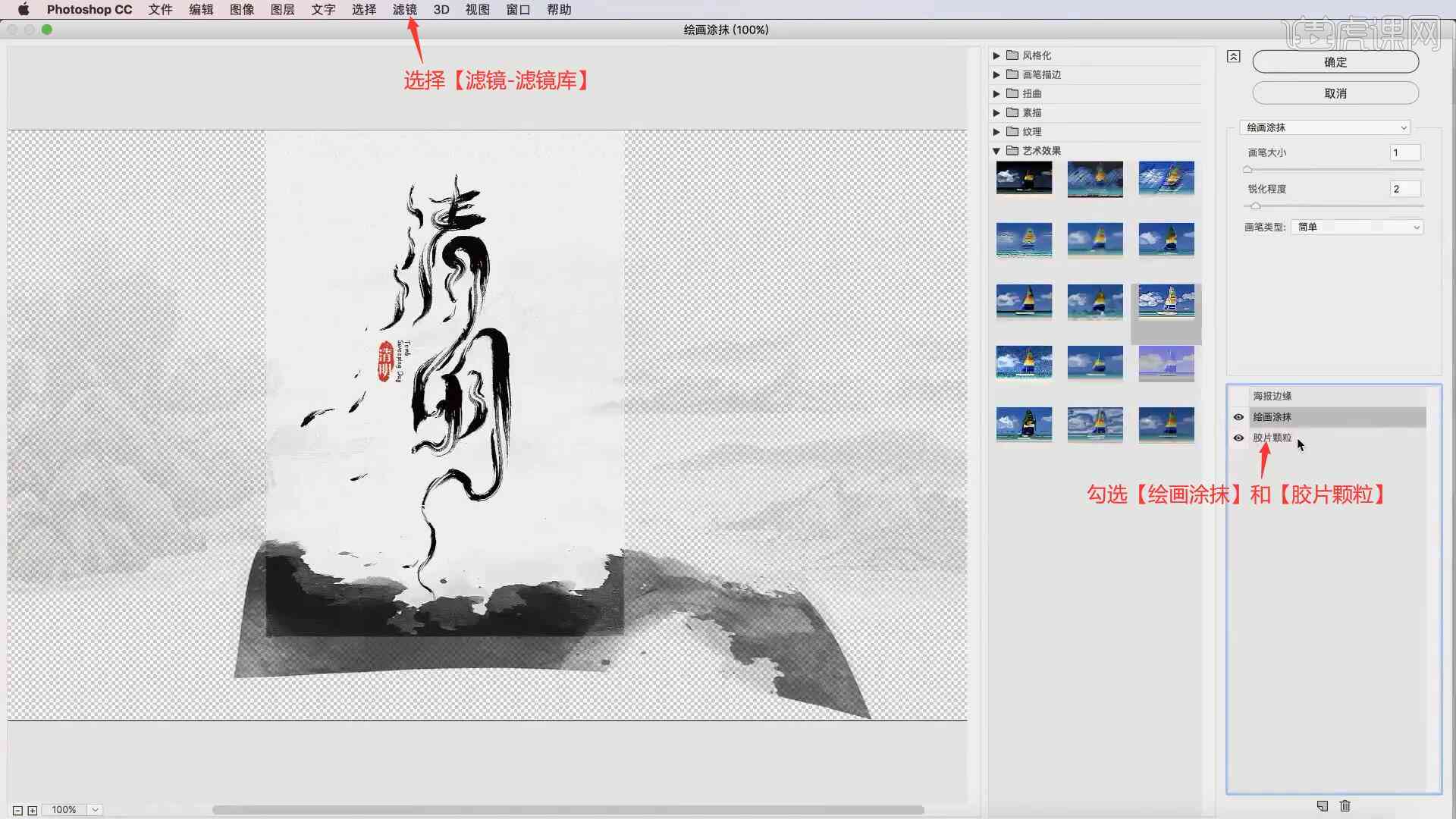Click the 画笔大小 slider handle
This screenshot has height=819, width=1456.
point(1248,170)
